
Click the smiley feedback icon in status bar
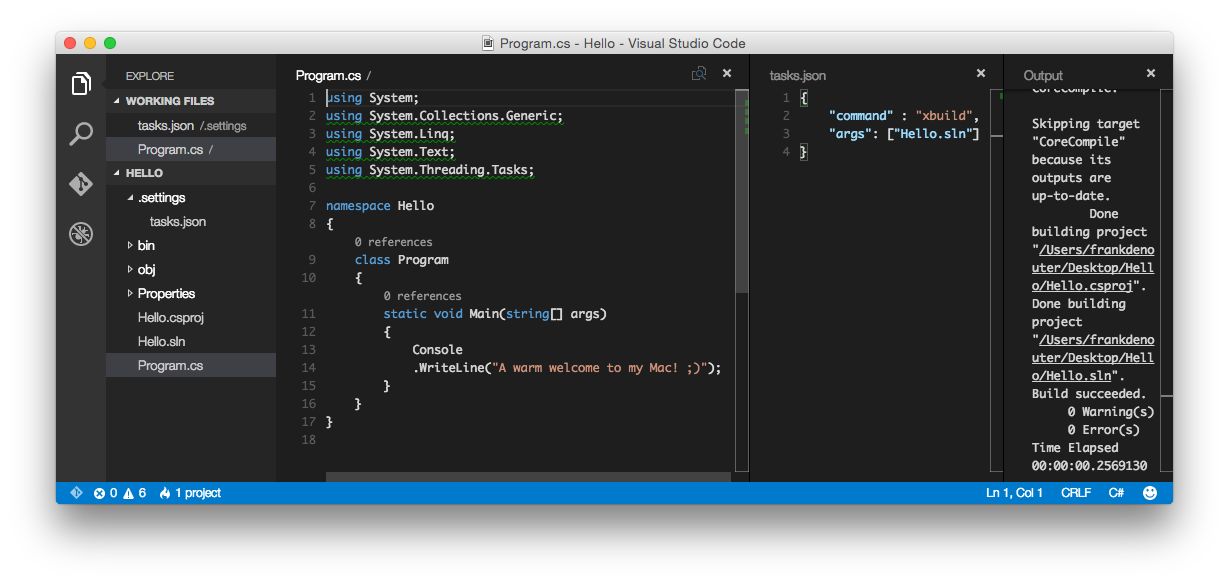[x=1150, y=493]
